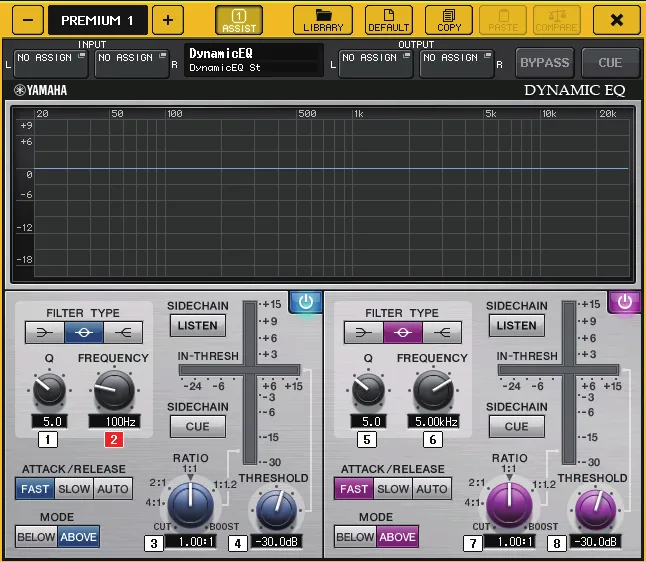Select low-shelf filter type in purple band
The image size is (646, 562).
click(x=363, y=332)
